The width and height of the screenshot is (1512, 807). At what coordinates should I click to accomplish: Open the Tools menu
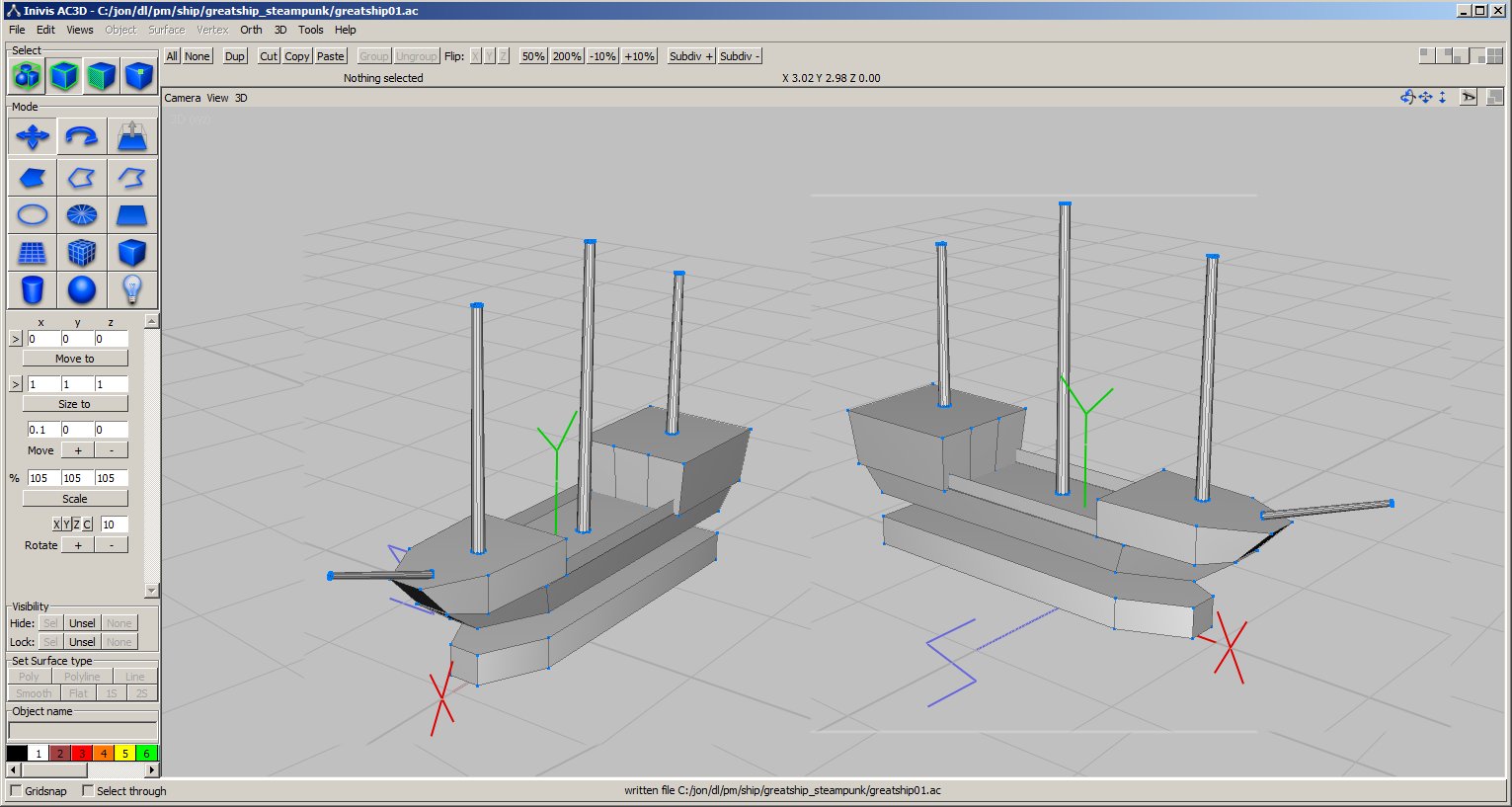[x=310, y=30]
